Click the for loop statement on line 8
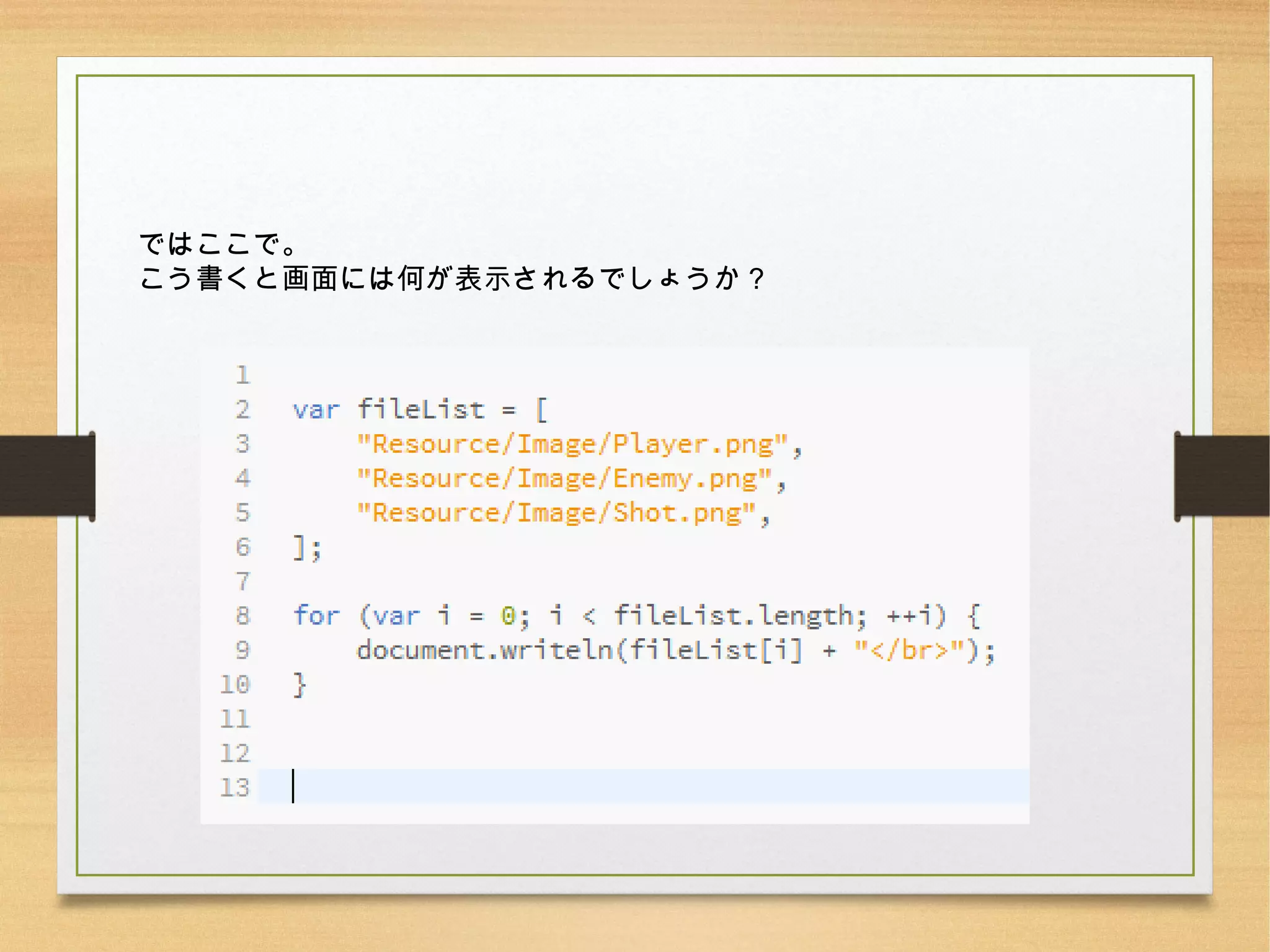The width and height of the screenshot is (1270, 952). pyautogui.click(x=636, y=616)
